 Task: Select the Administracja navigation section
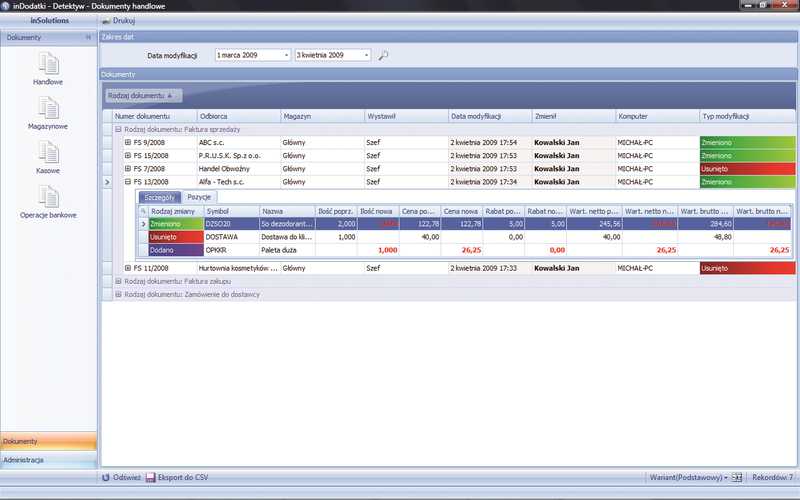[x=48, y=460]
